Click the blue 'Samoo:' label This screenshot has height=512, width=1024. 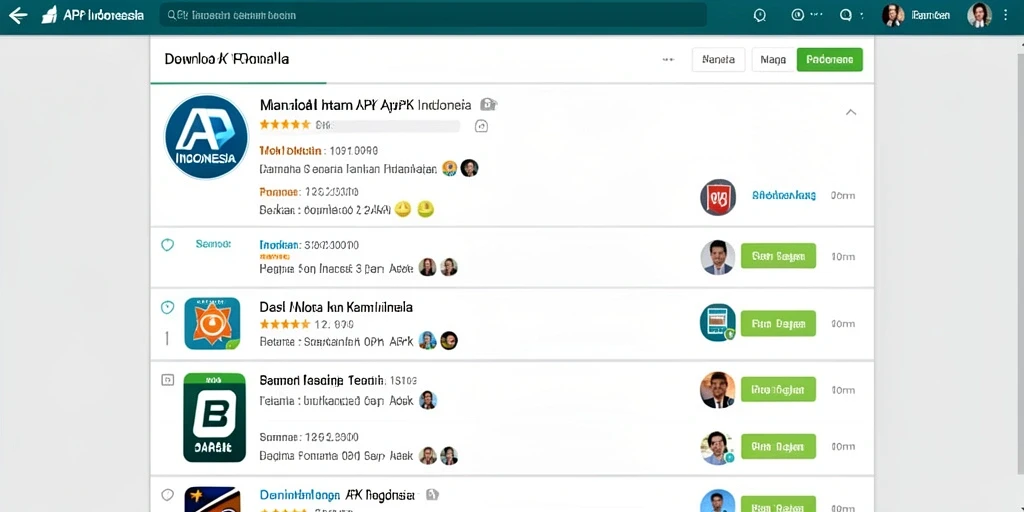(213, 244)
